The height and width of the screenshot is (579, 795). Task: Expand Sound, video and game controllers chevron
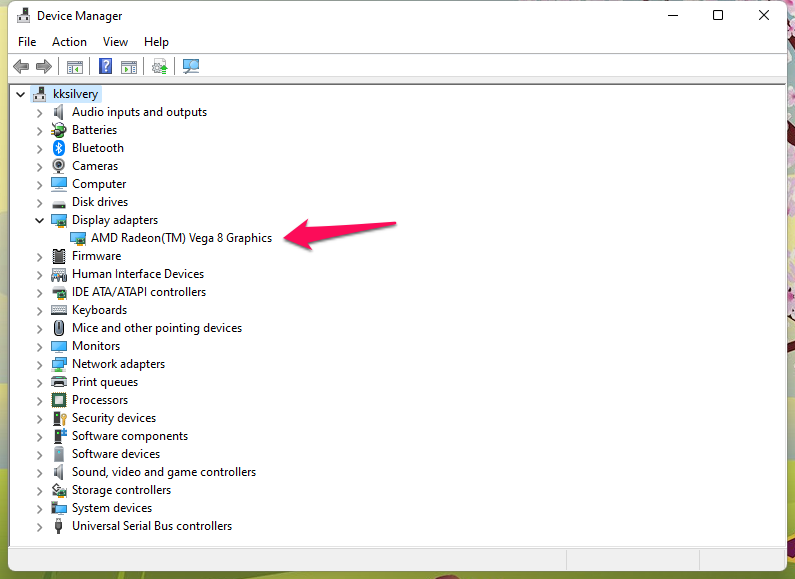(x=40, y=473)
